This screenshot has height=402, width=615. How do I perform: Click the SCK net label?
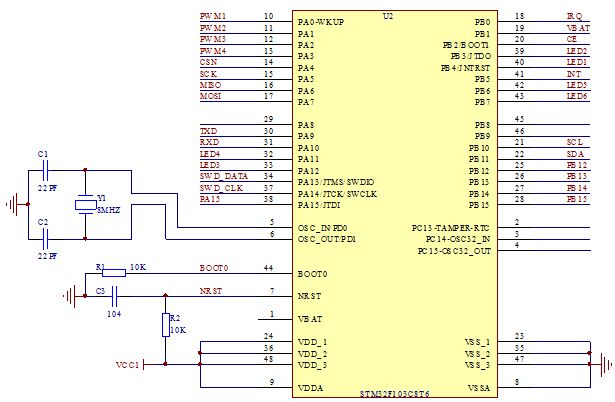click(208, 74)
